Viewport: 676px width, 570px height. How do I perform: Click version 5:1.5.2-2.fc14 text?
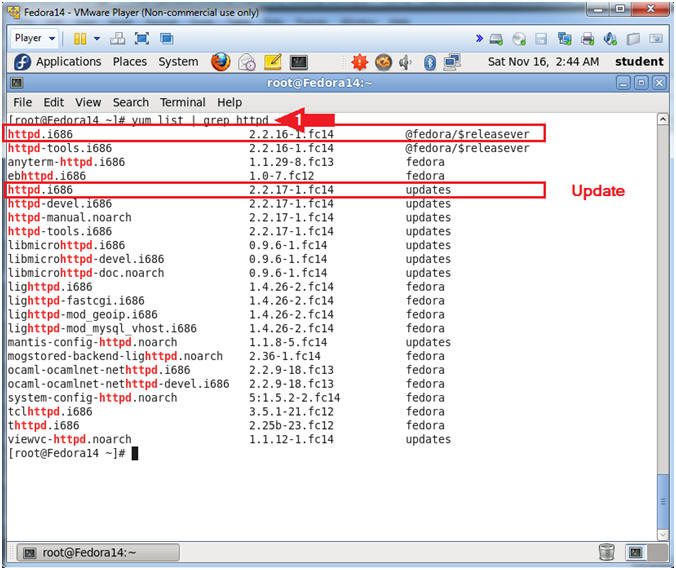[294, 398]
